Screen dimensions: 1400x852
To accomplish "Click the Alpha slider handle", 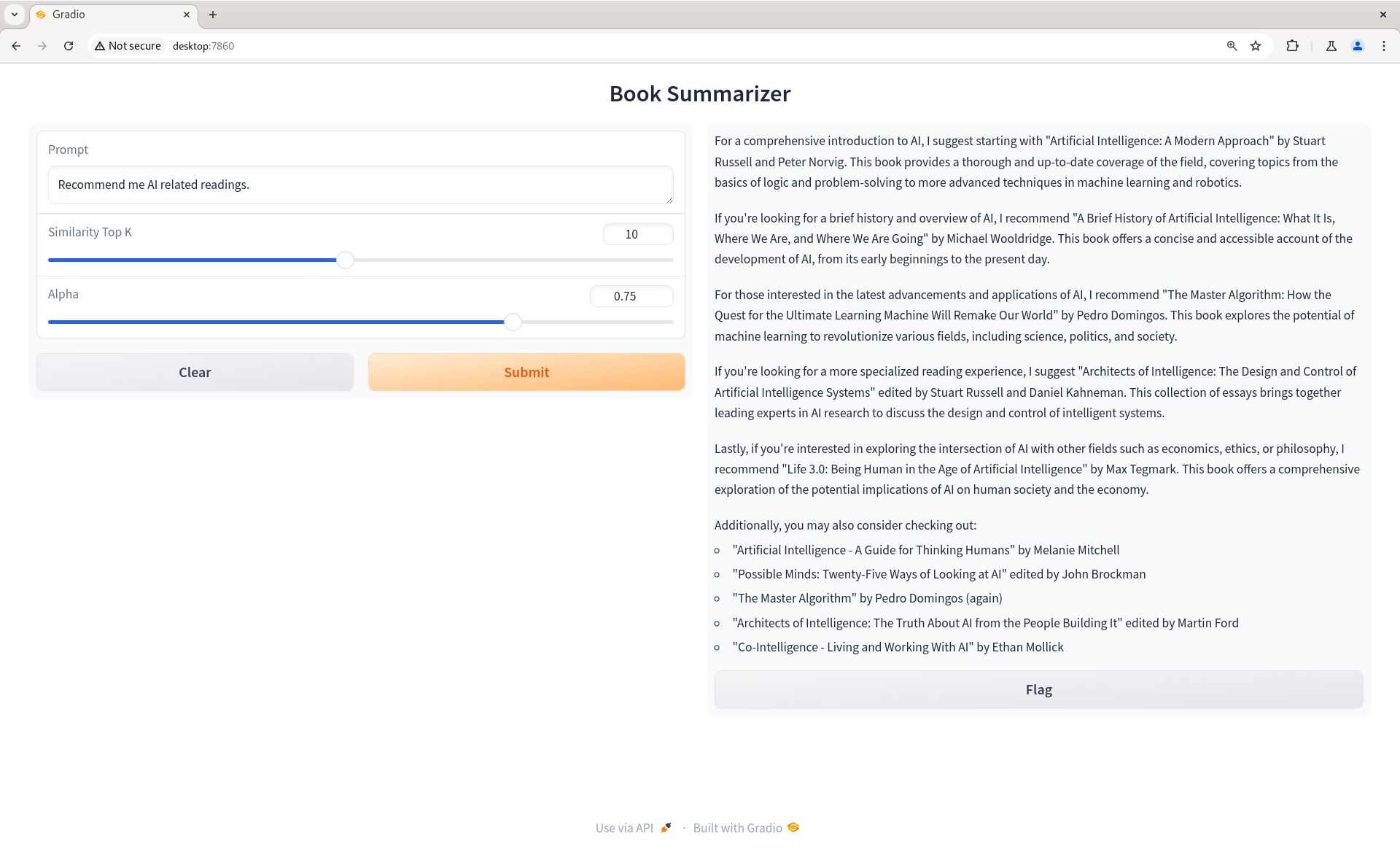I will point(513,322).
